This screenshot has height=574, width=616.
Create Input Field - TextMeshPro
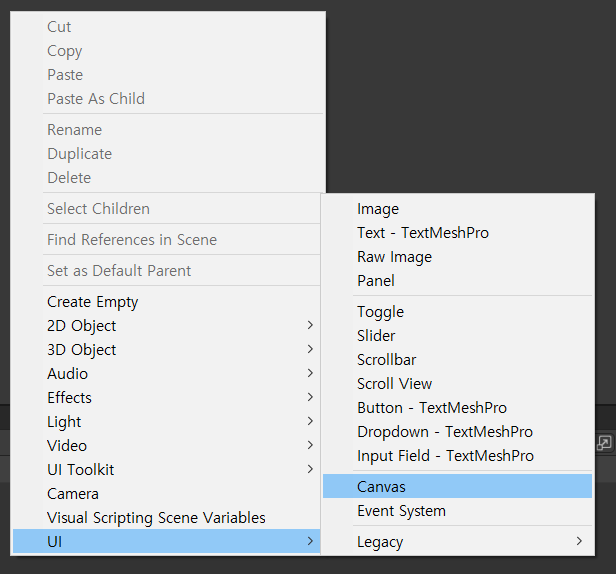pyautogui.click(x=457, y=456)
